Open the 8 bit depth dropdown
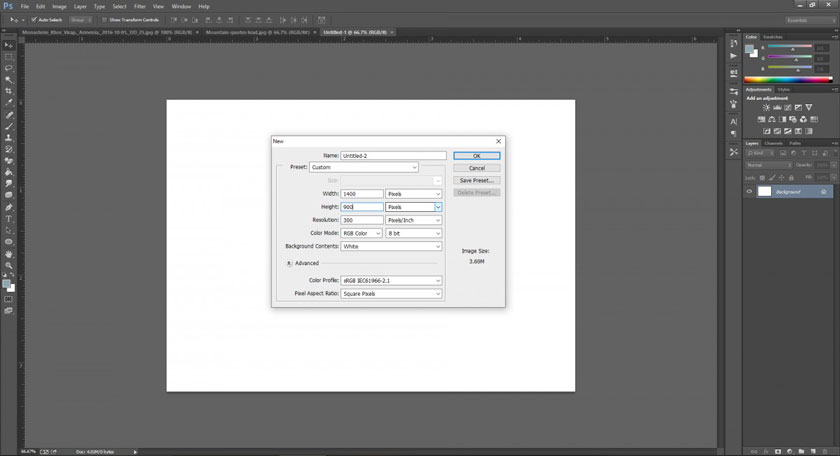This screenshot has height=456, width=840. pos(414,233)
